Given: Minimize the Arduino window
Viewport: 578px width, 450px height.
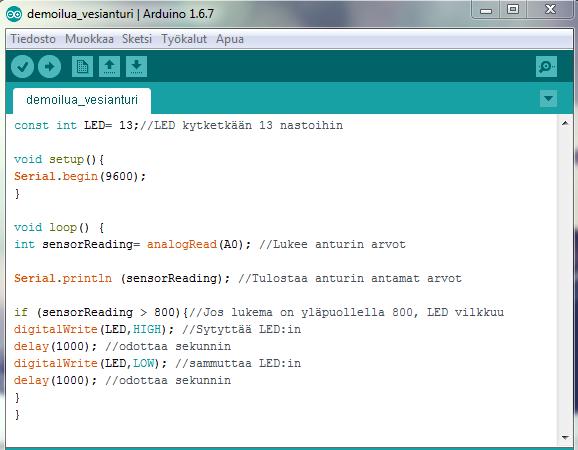Looking at the screenshot, I should click(x=486, y=10).
